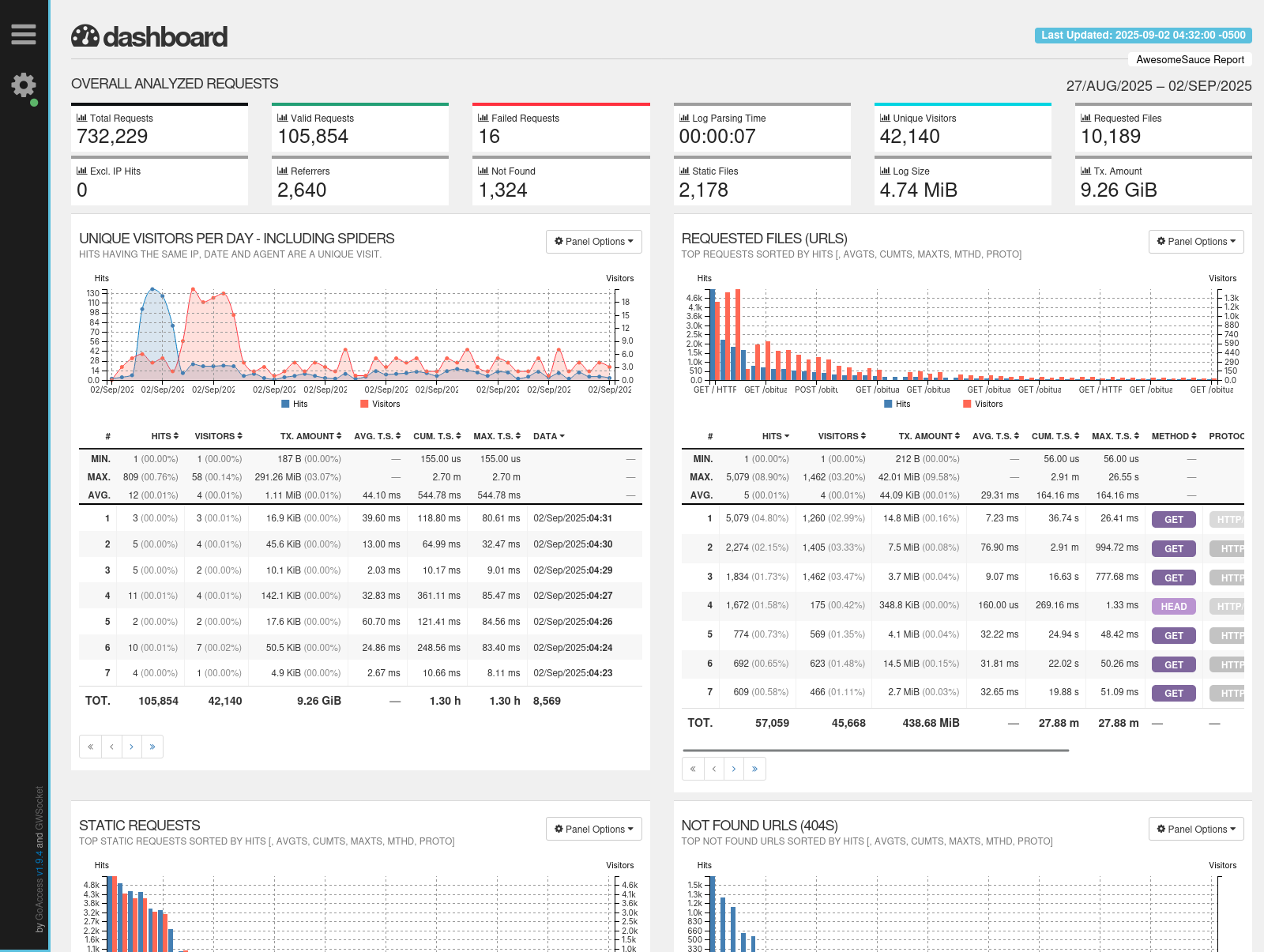This screenshot has height=952, width=1264.
Task: Click the Tx. Amount value 9.26 GiB
Action: click(x=1119, y=190)
